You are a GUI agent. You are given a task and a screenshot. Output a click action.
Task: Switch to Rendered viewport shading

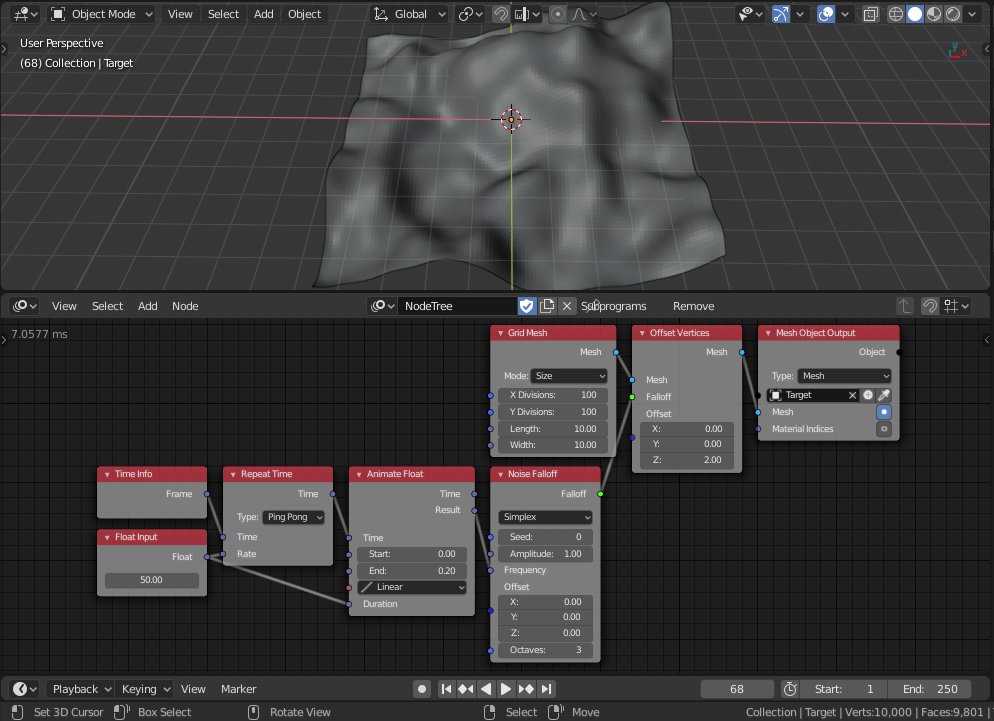(952, 14)
